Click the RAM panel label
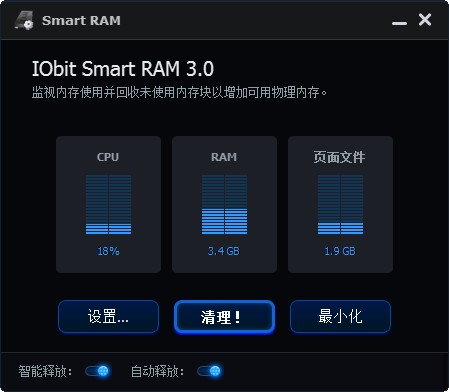This screenshot has width=449, height=392. coord(224,157)
